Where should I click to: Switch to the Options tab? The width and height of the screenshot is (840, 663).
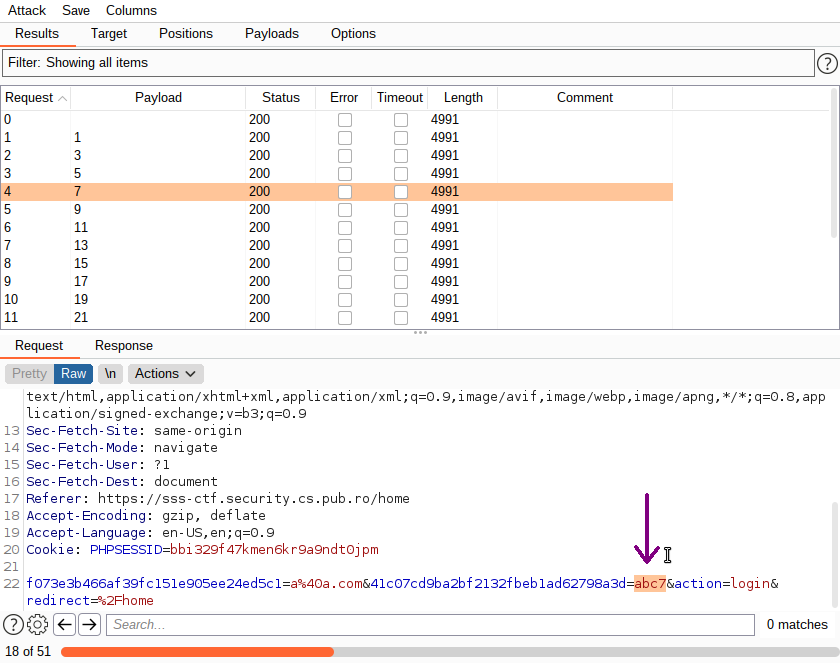(x=353, y=34)
